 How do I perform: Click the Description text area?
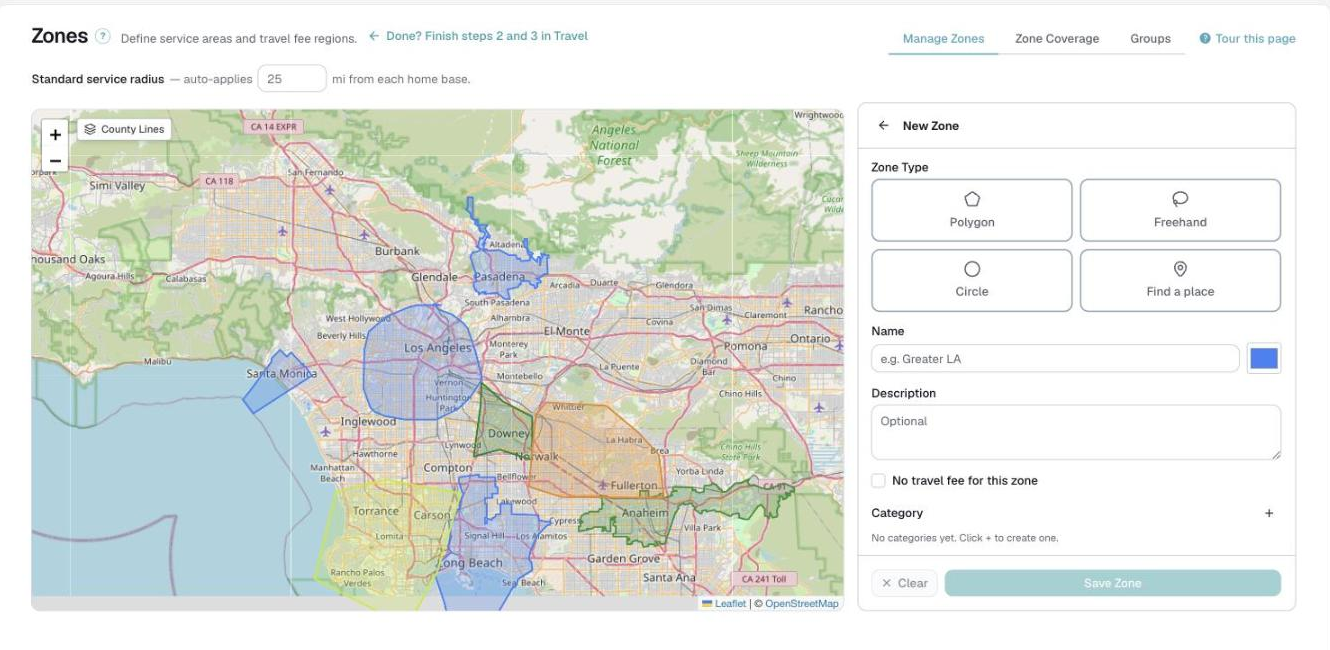click(x=1076, y=432)
